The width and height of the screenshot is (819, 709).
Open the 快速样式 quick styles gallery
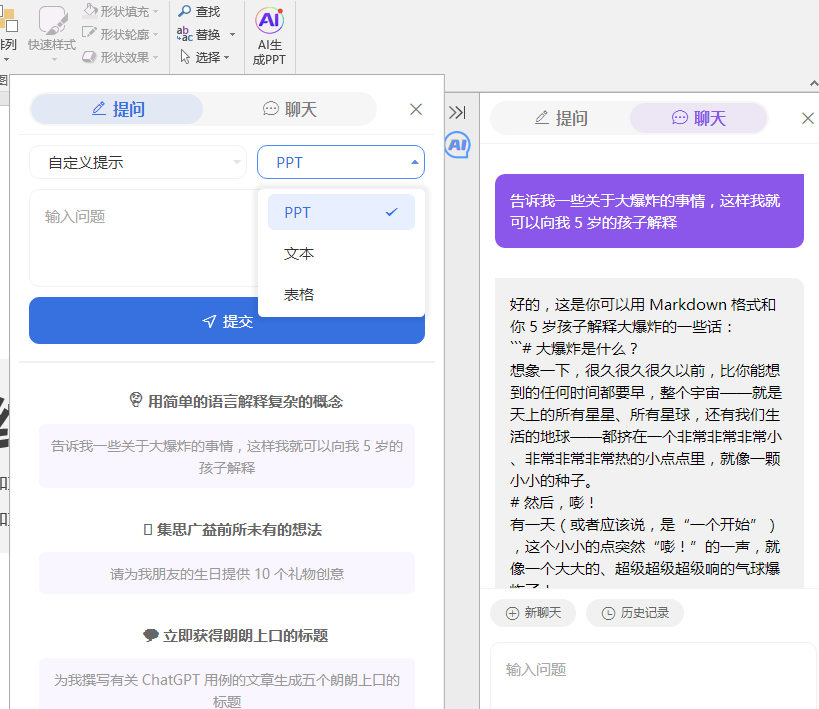tap(51, 30)
